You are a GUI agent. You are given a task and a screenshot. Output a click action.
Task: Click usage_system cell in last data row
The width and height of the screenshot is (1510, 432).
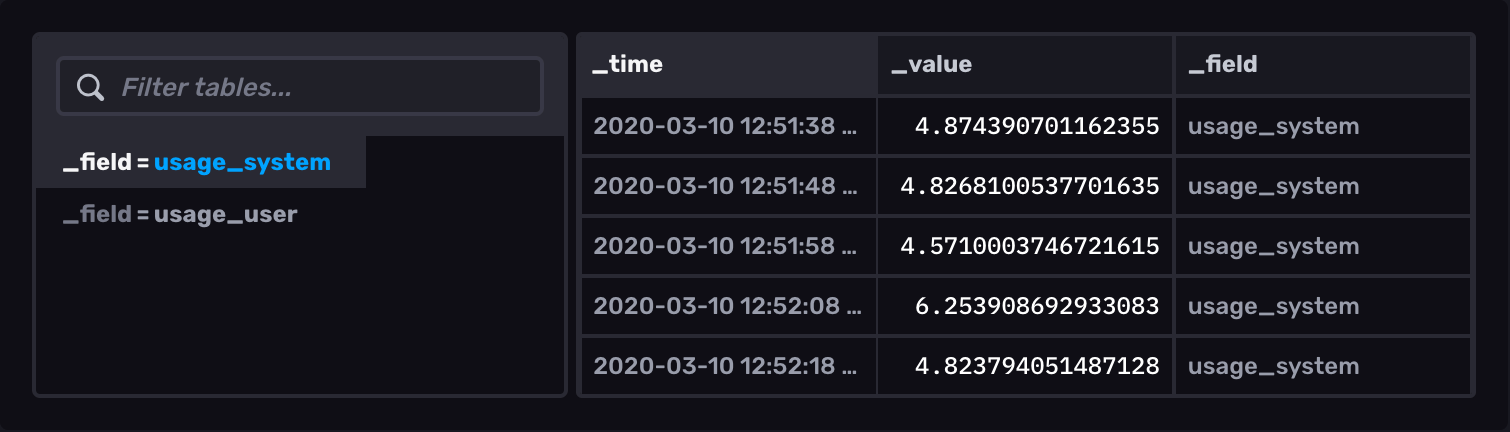click(1273, 366)
